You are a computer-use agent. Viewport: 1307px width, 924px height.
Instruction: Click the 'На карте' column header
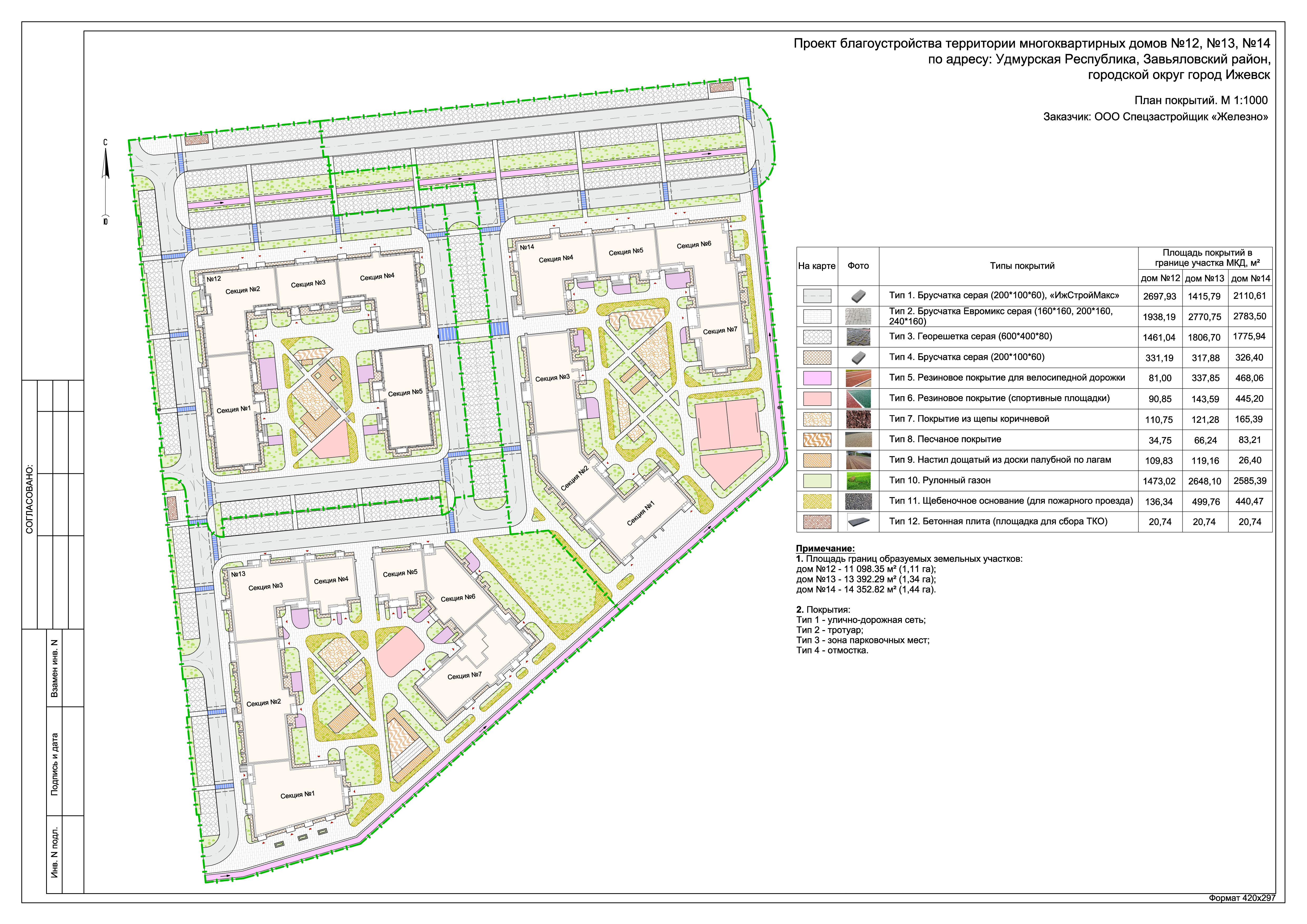(817, 266)
